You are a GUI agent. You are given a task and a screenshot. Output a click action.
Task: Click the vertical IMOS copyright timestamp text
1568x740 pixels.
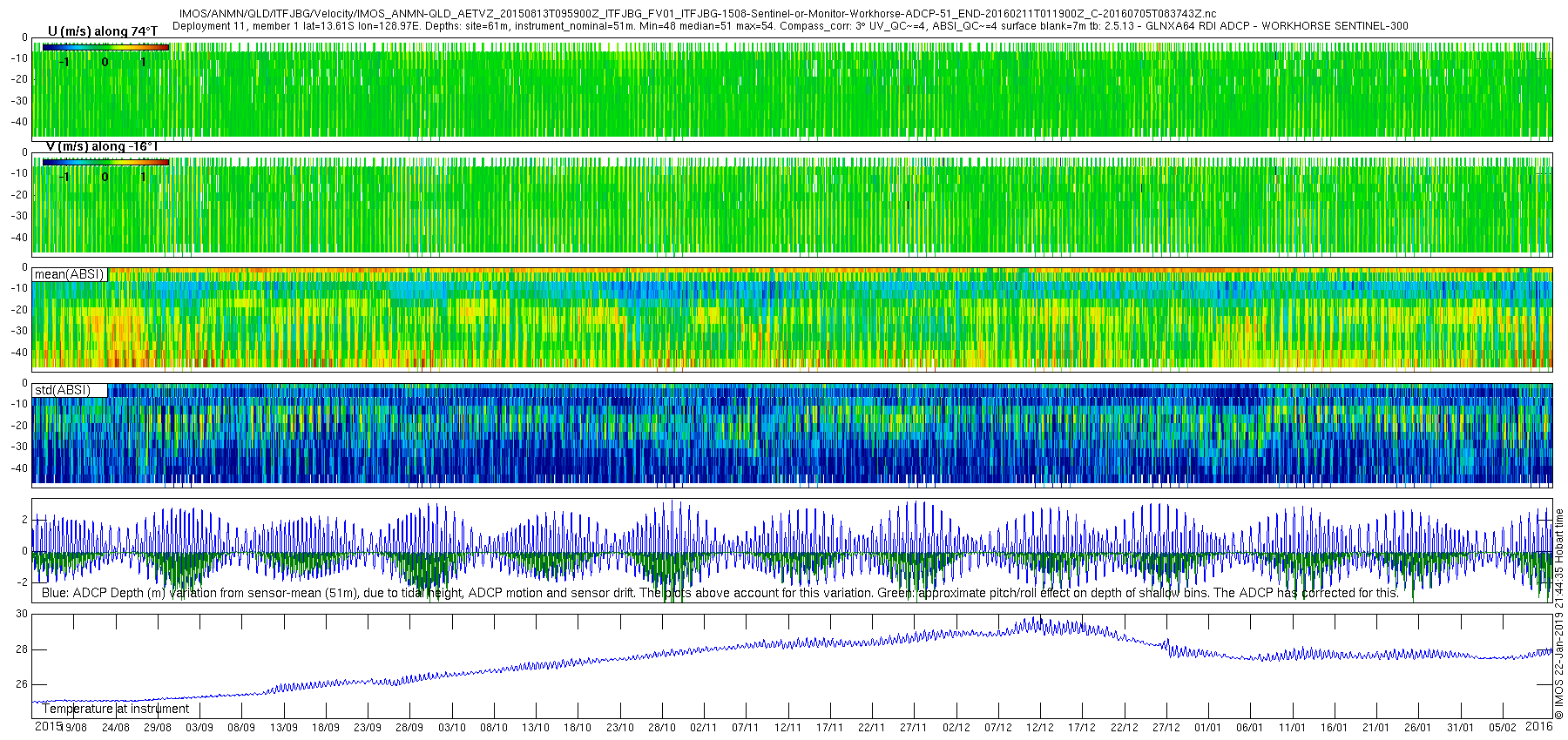coord(1559,614)
